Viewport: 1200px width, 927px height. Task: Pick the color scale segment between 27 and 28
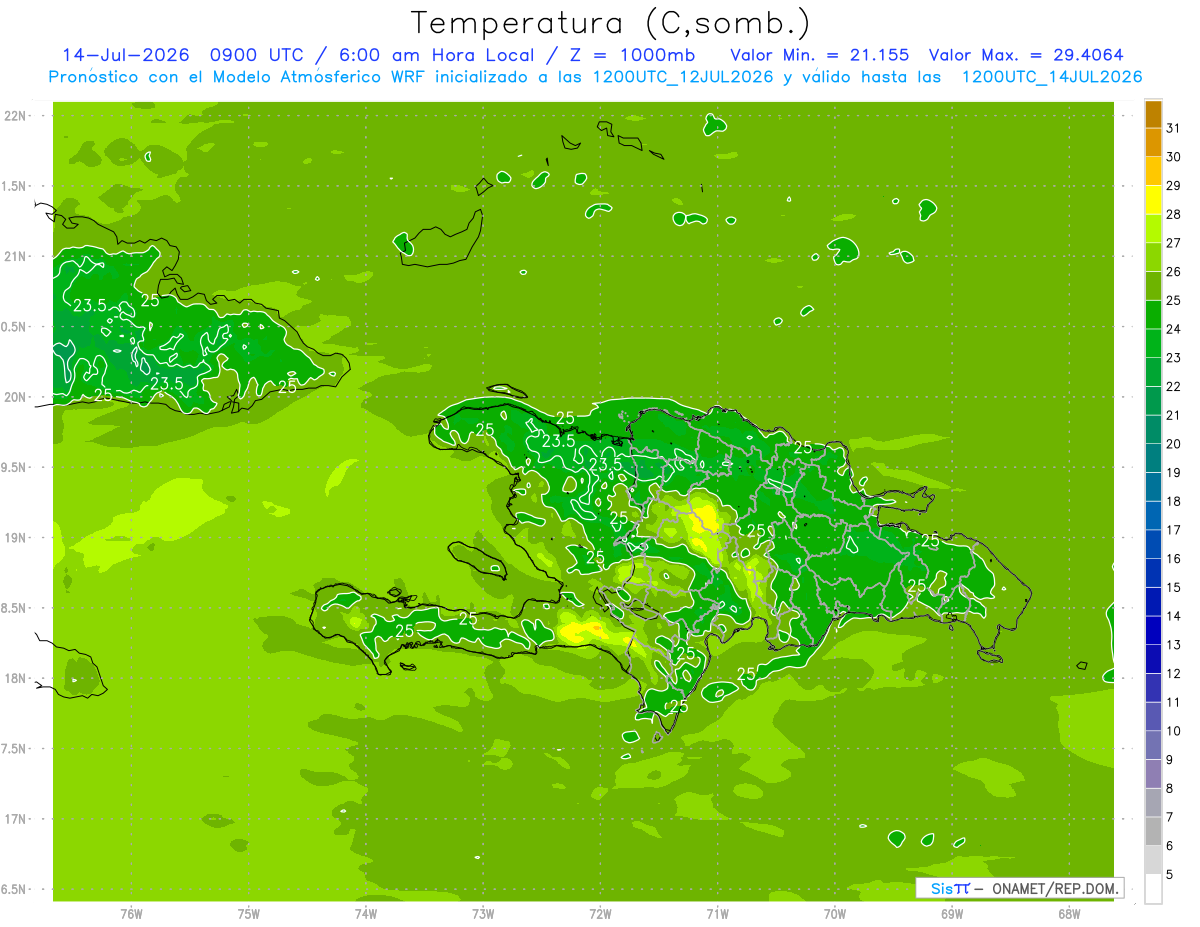[x=1153, y=229]
